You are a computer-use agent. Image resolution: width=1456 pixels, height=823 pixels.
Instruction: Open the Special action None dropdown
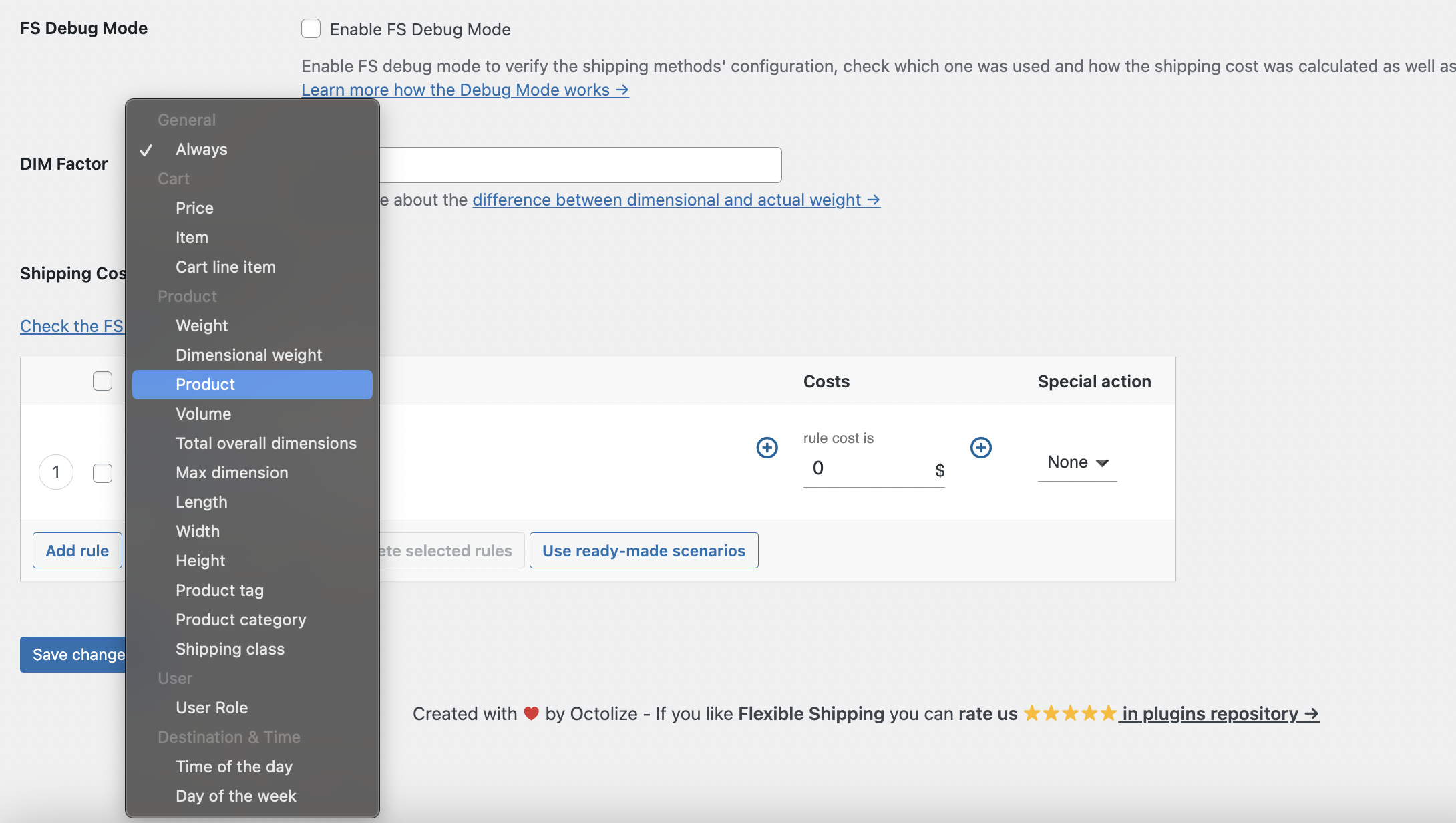(1076, 462)
